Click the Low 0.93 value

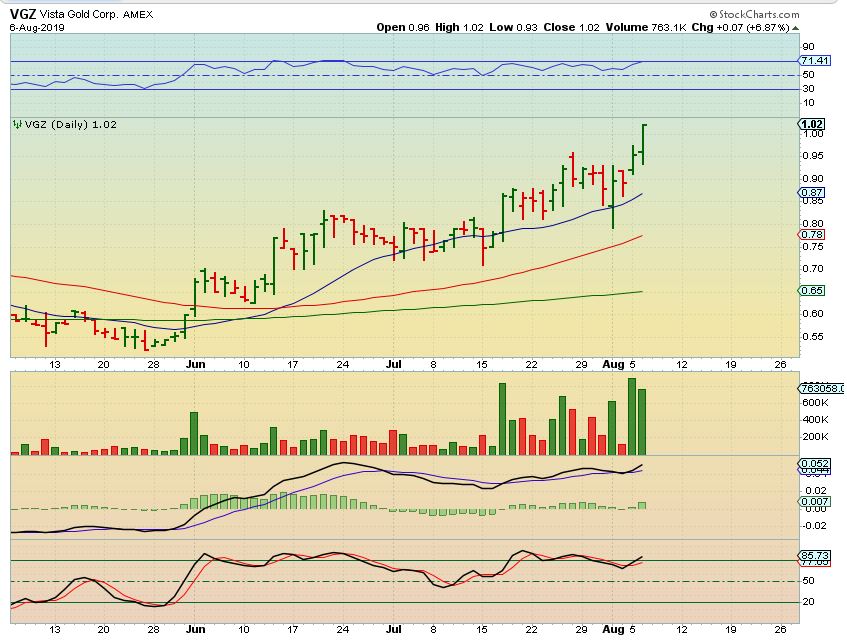pyautogui.click(x=513, y=28)
